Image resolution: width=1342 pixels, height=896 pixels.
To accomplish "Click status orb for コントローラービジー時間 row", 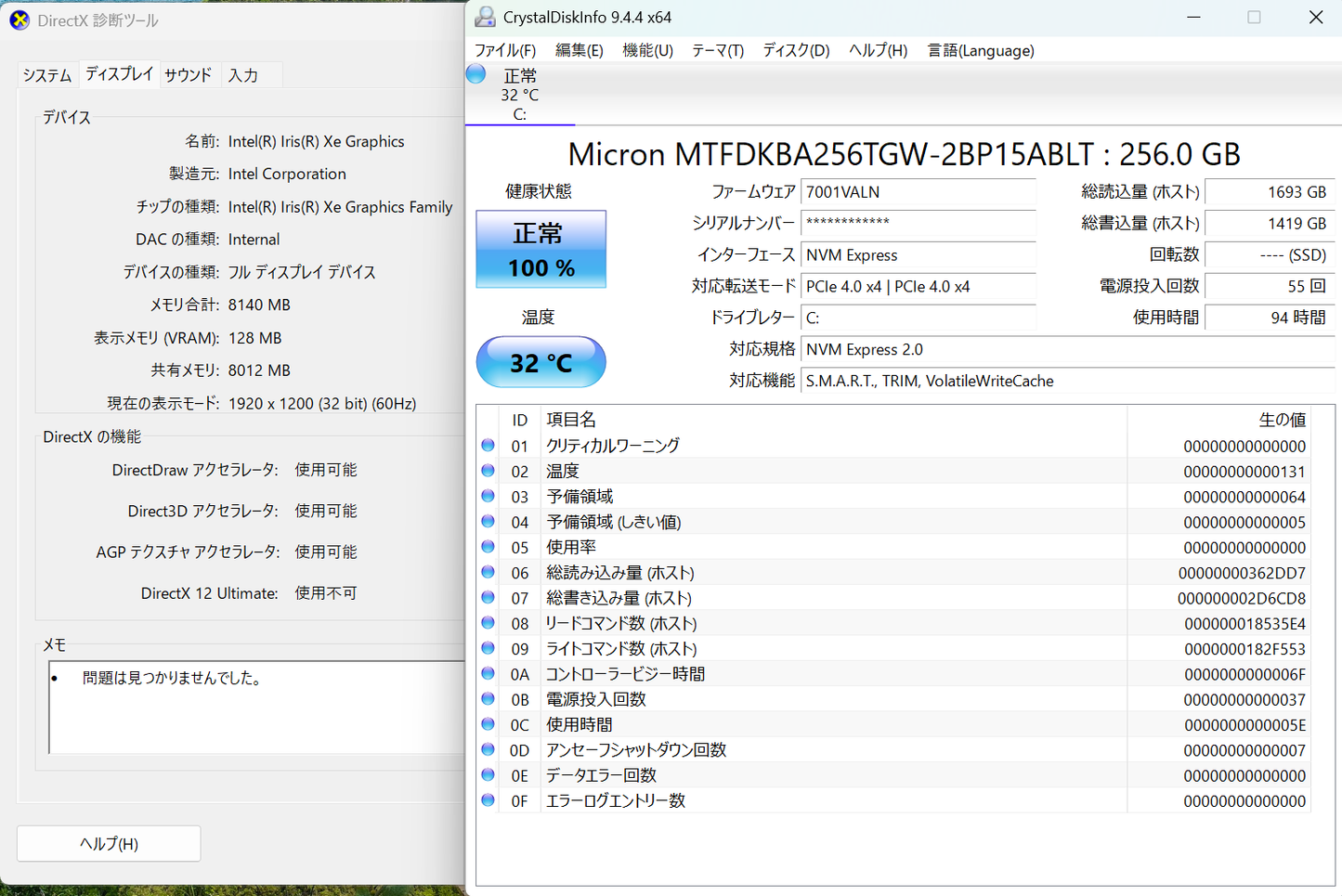I will pos(488,673).
